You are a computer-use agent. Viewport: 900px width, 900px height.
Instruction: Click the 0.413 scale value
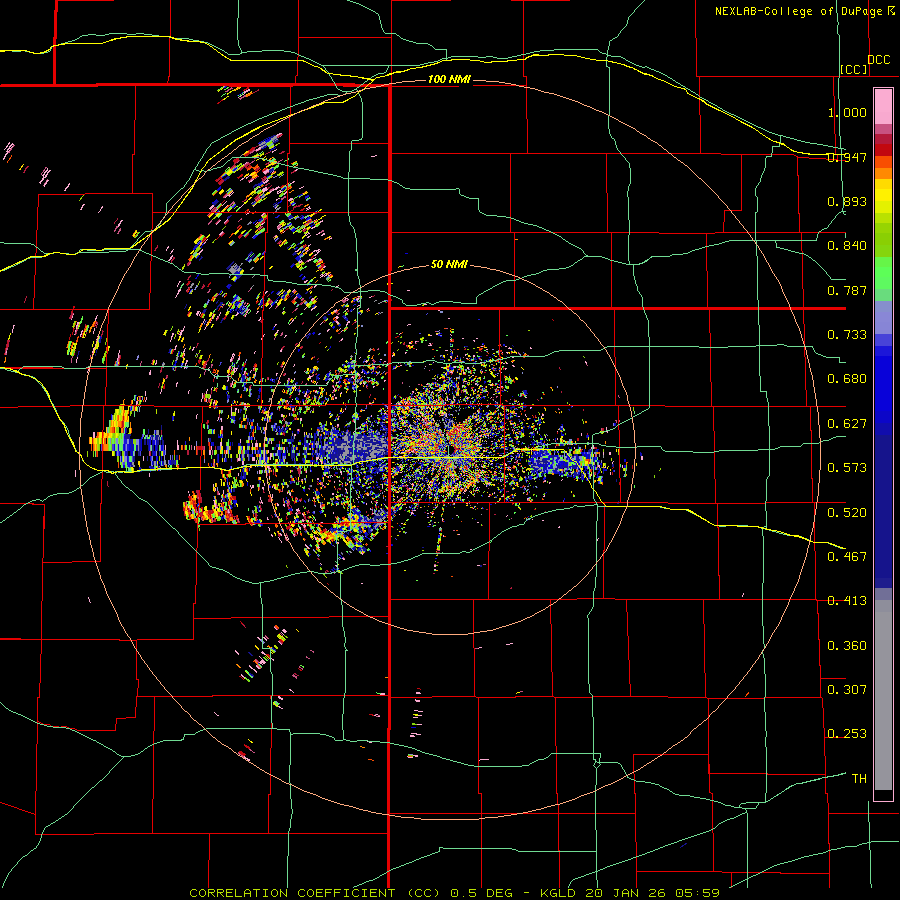click(847, 601)
